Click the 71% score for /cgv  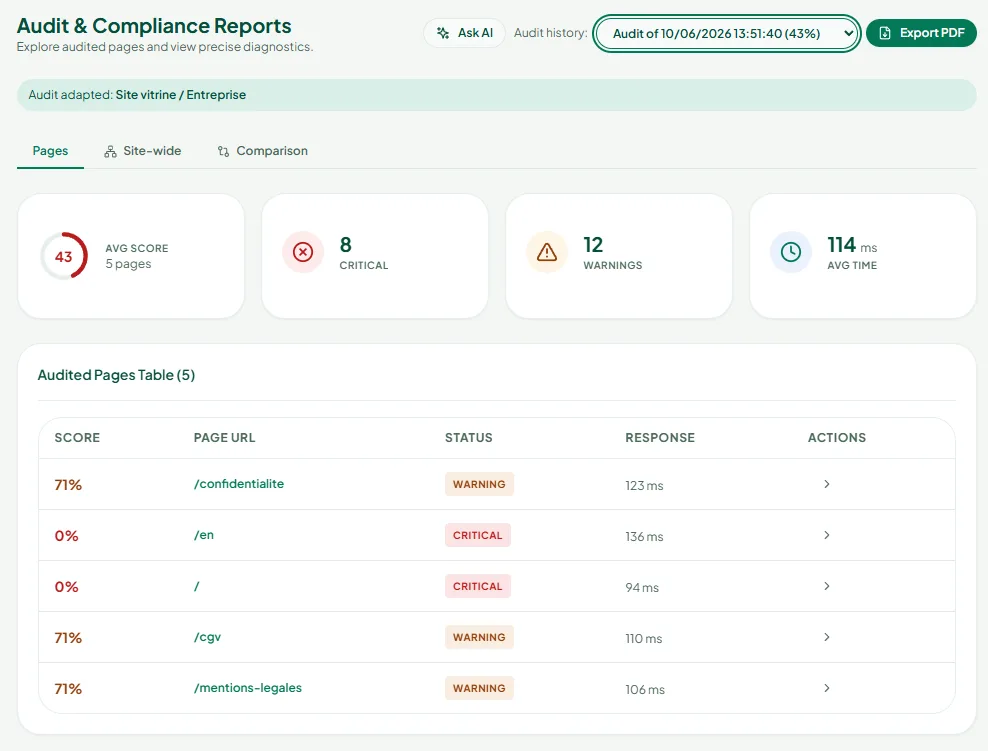point(68,638)
